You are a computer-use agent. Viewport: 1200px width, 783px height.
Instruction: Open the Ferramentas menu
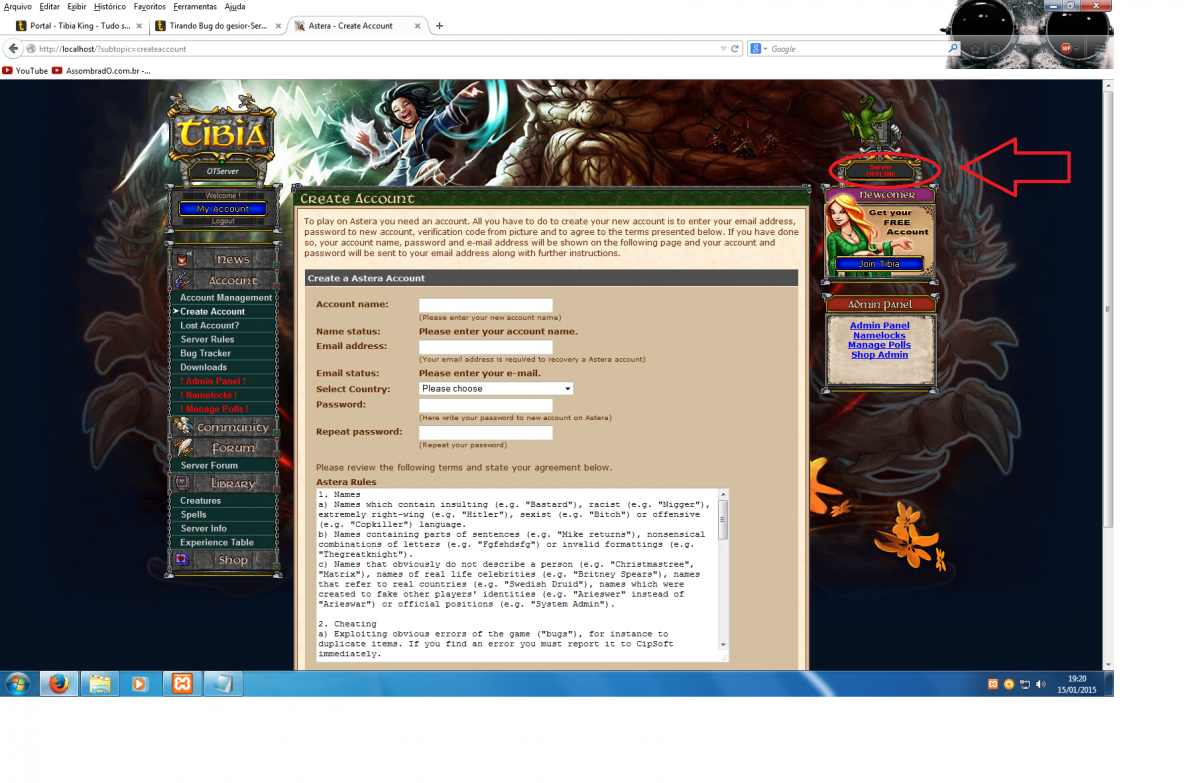tap(196, 6)
